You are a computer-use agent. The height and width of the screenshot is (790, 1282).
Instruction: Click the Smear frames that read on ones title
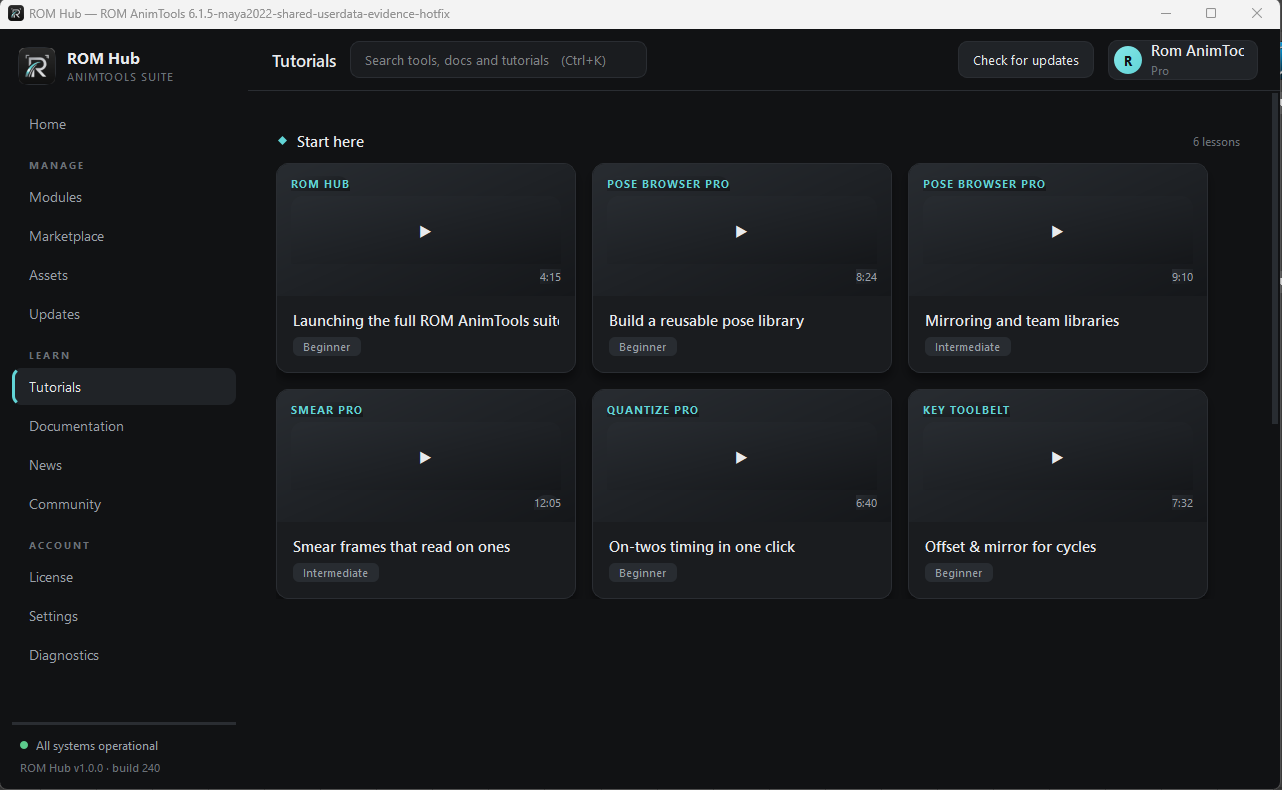tap(402, 547)
